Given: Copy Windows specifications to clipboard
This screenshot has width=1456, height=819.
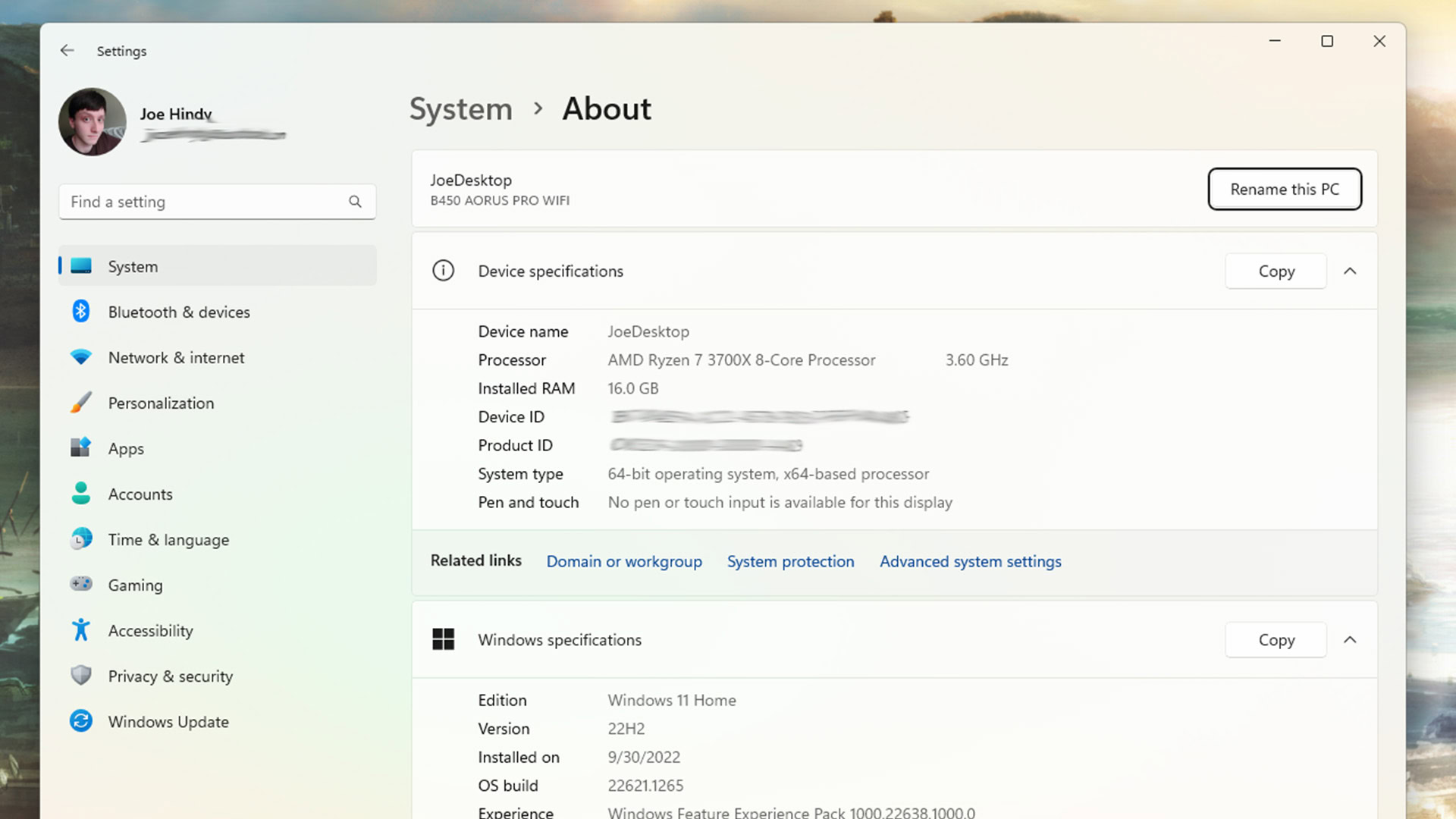Looking at the screenshot, I should pyautogui.click(x=1277, y=640).
